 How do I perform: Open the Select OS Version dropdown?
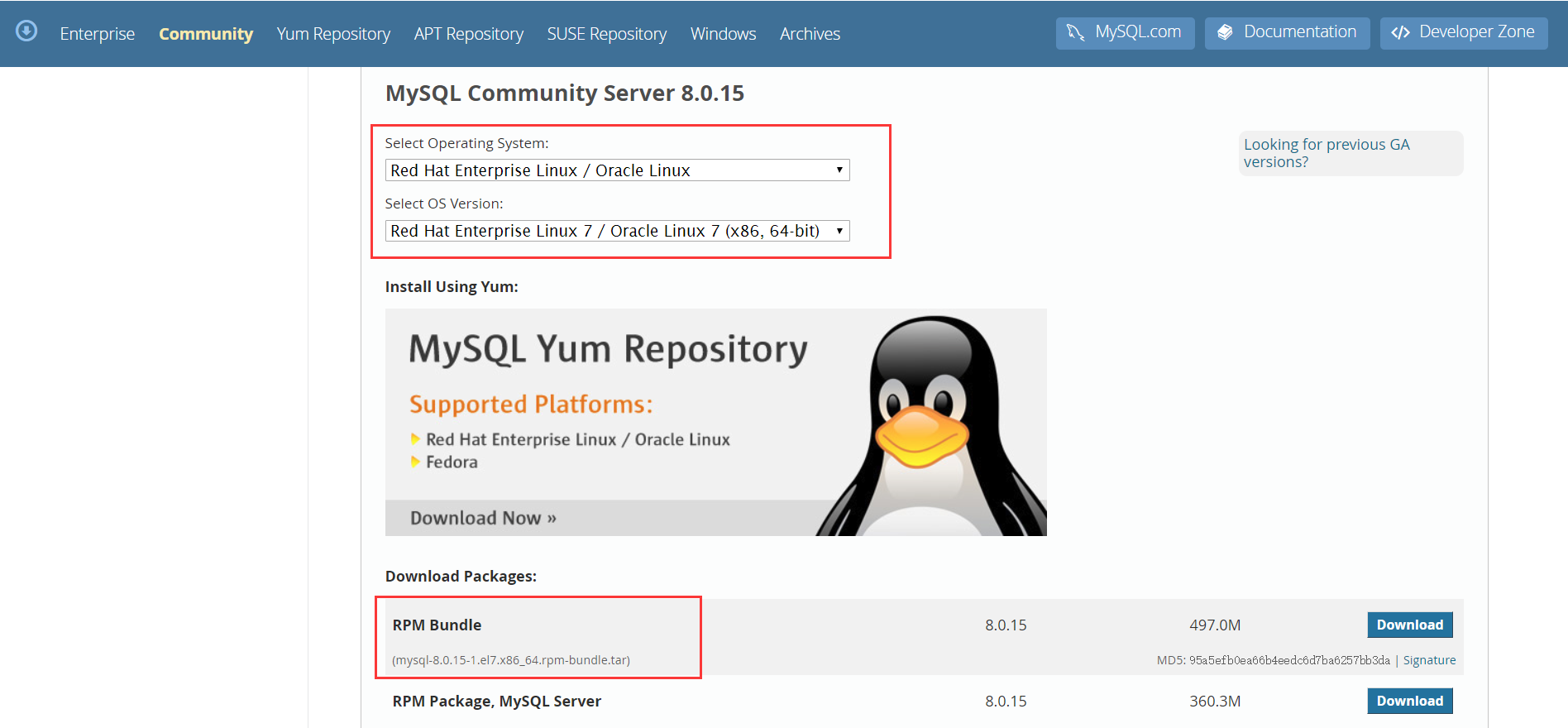click(618, 231)
